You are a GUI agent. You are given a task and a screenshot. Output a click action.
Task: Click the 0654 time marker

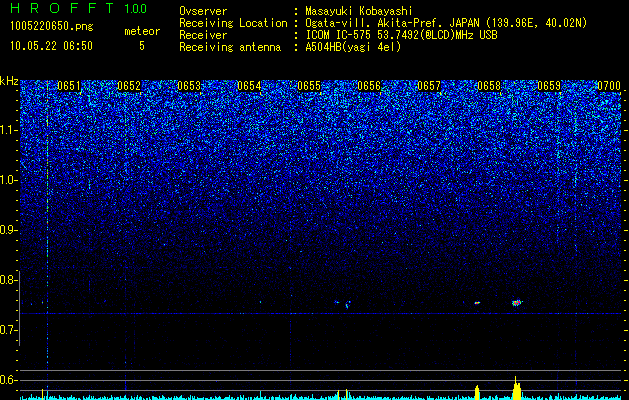coord(249,86)
